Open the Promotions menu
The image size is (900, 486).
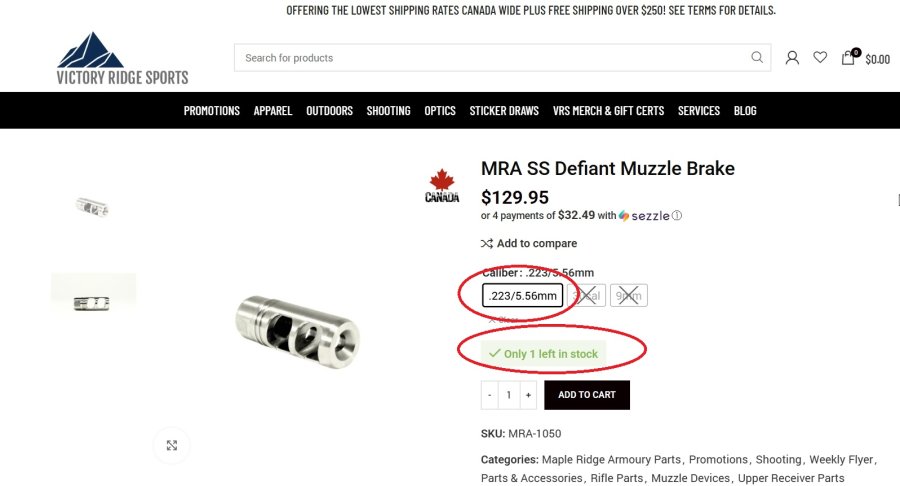(212, 111)
